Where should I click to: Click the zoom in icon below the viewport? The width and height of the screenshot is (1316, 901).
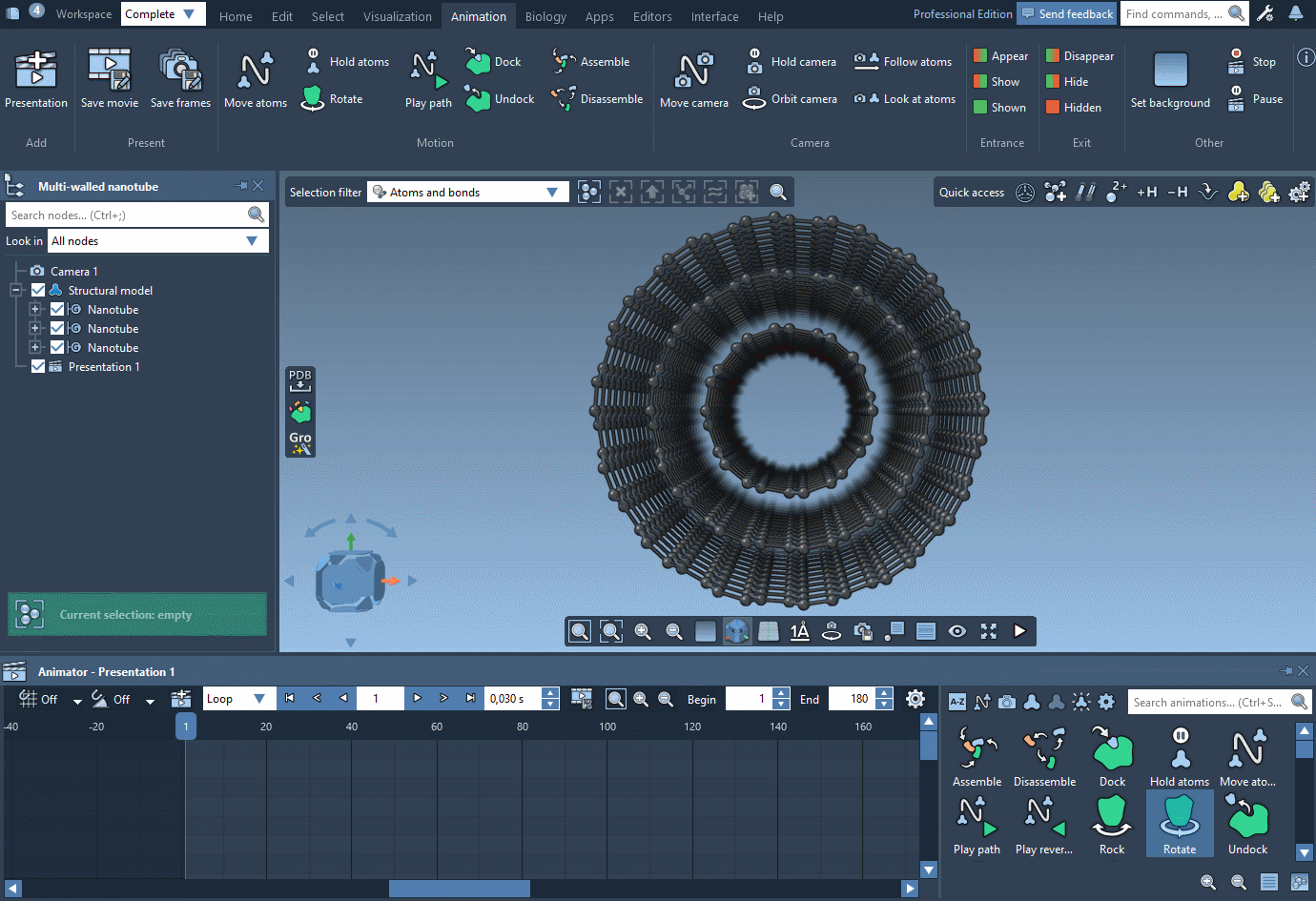[x=643, y=630]
